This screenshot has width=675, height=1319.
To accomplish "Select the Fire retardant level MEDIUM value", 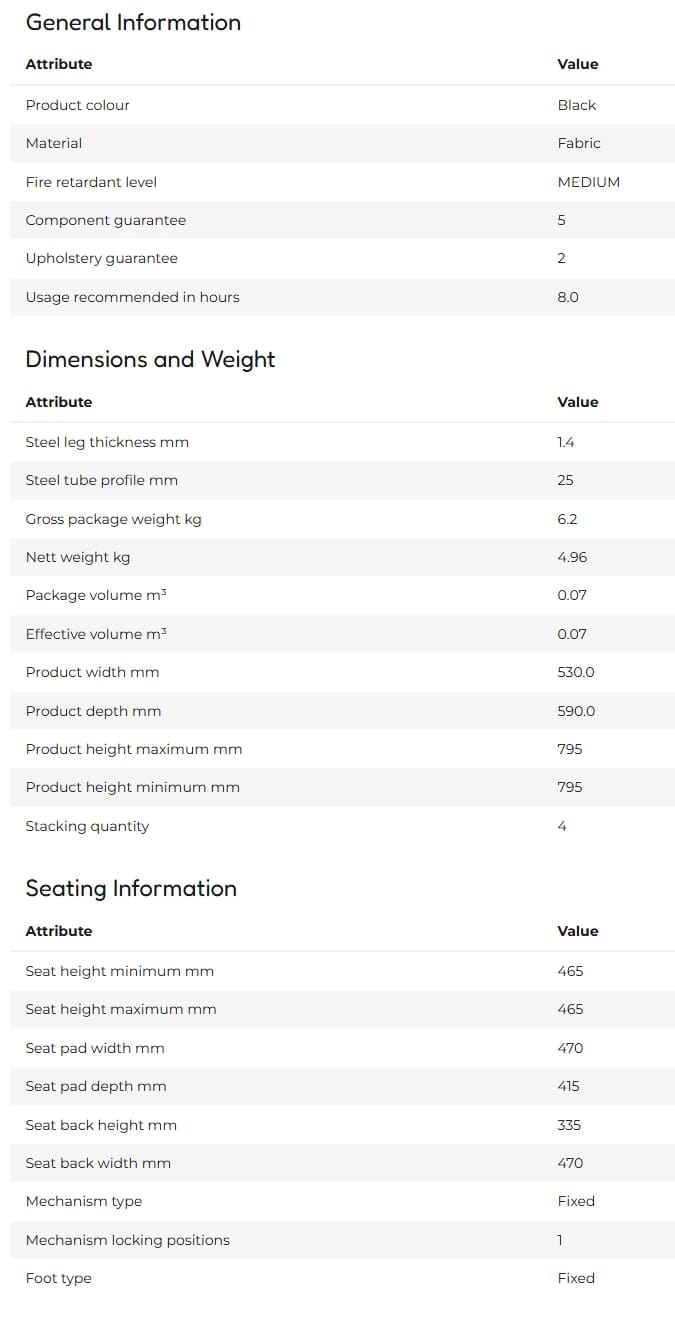I will point(588,182).
